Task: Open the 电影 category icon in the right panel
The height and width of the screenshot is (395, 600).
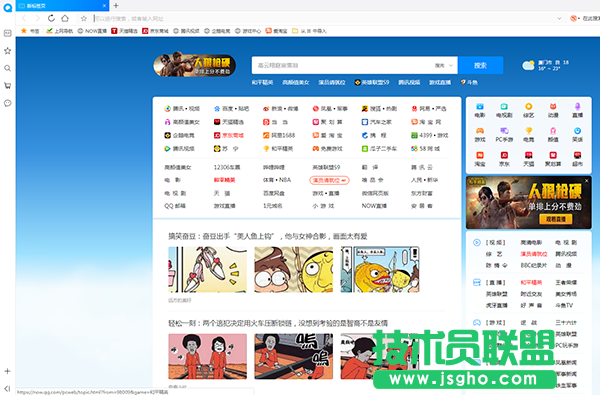Action: coord(480,110)
